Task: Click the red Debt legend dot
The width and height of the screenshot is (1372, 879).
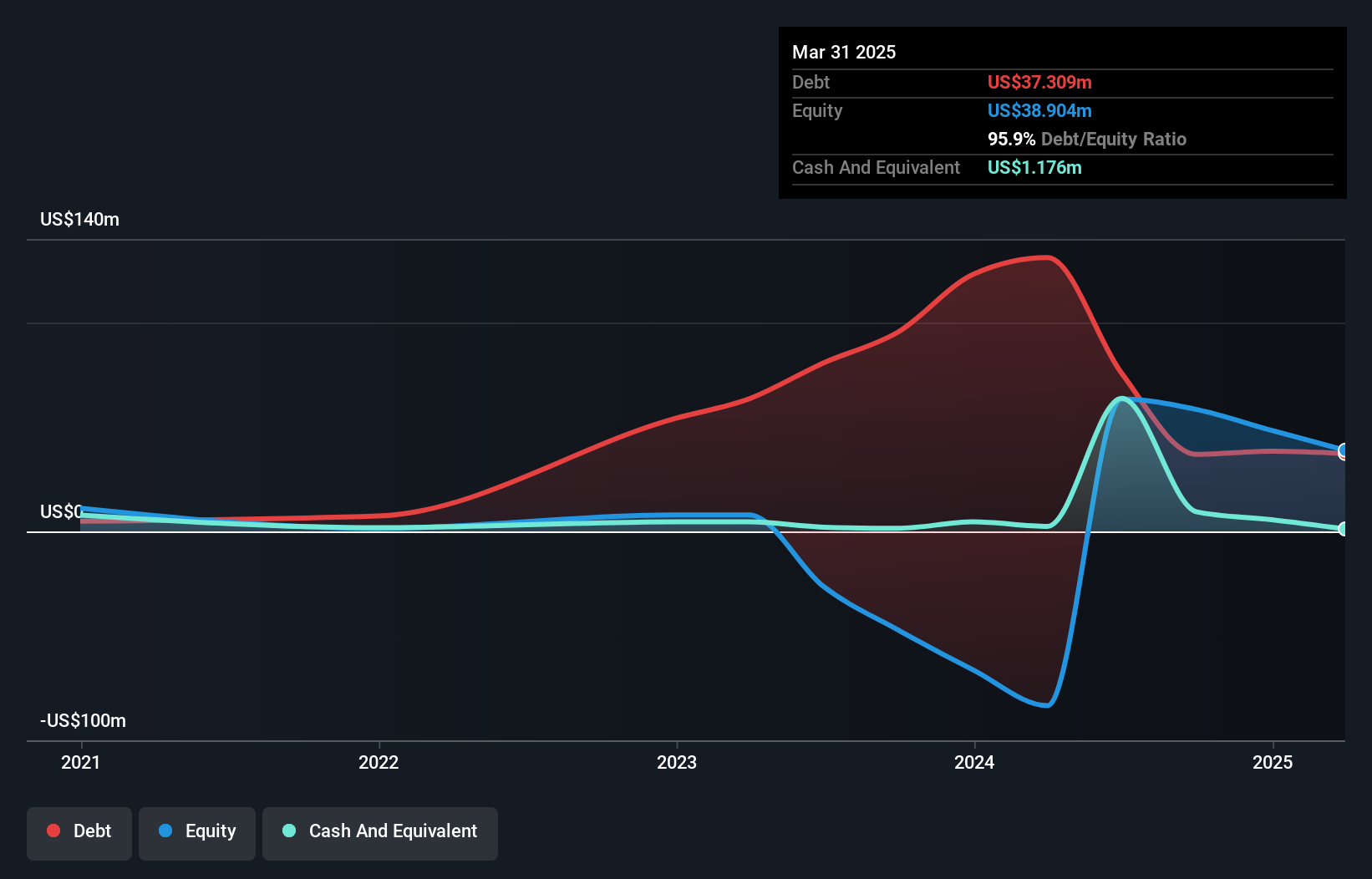Action: coord(53,831)
